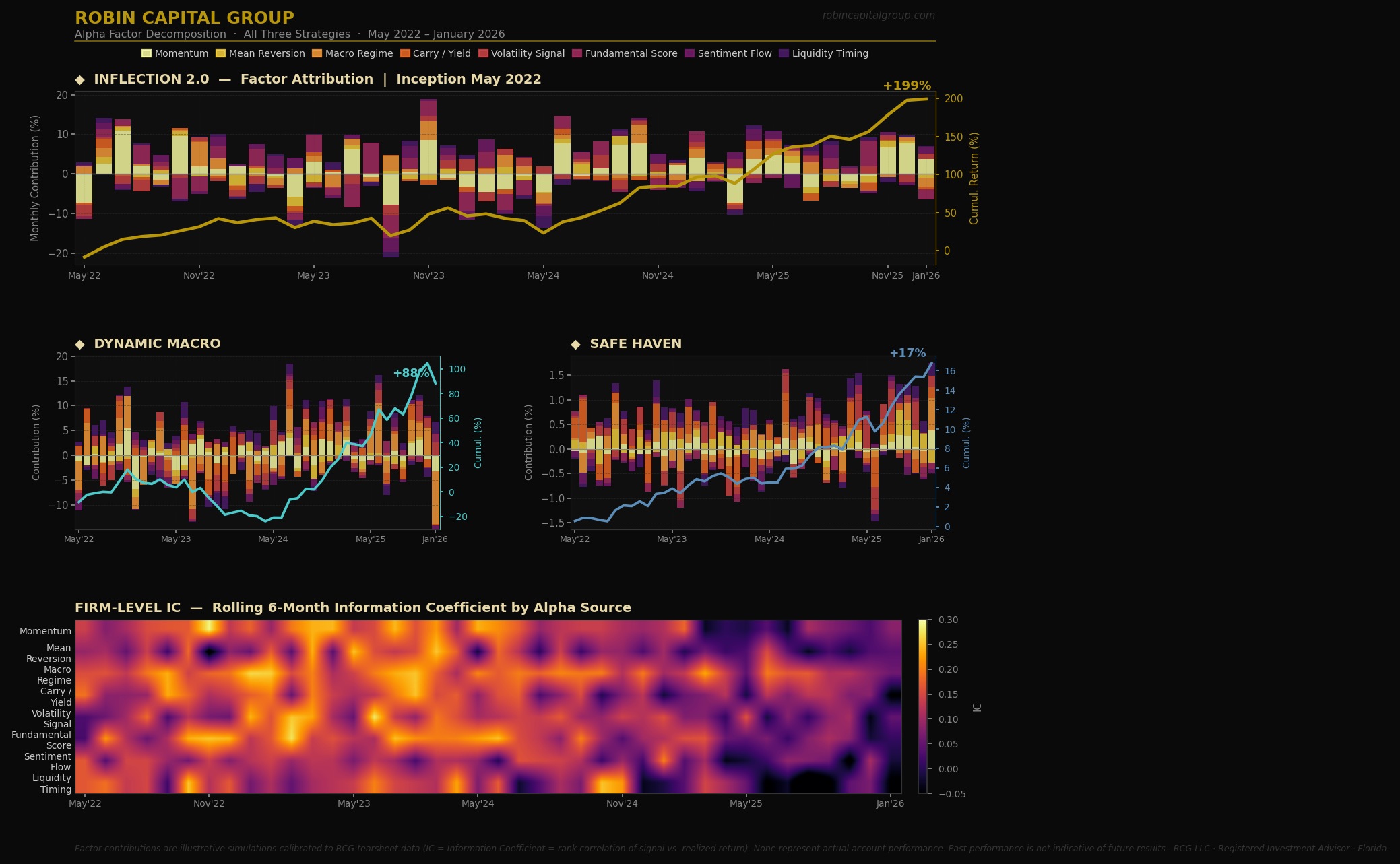Screen dimensions: 1400x864
Task: Click the Momentum row label in heatmap
Action: 45,631
